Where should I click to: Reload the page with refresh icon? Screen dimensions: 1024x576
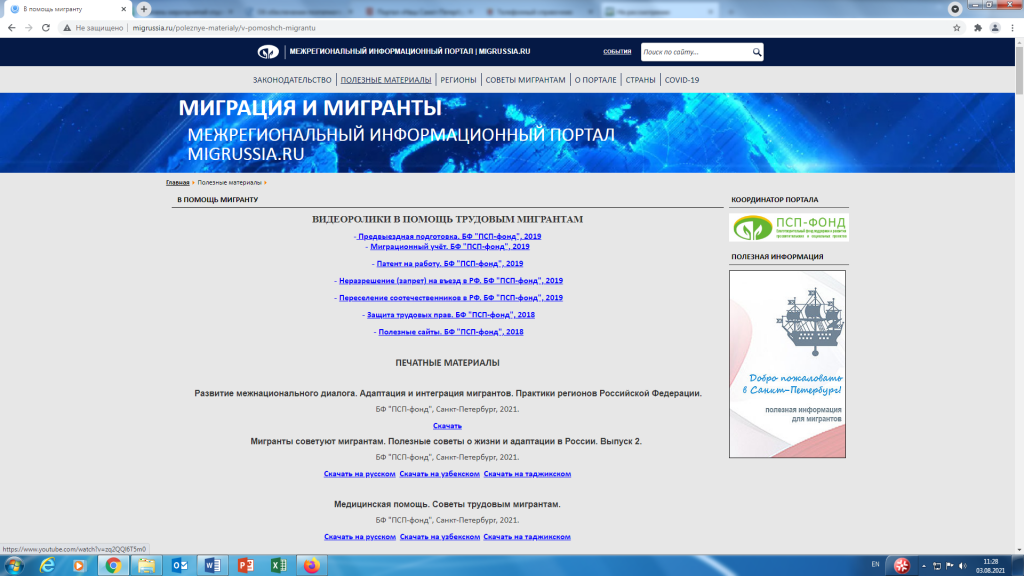coord(46,28)
